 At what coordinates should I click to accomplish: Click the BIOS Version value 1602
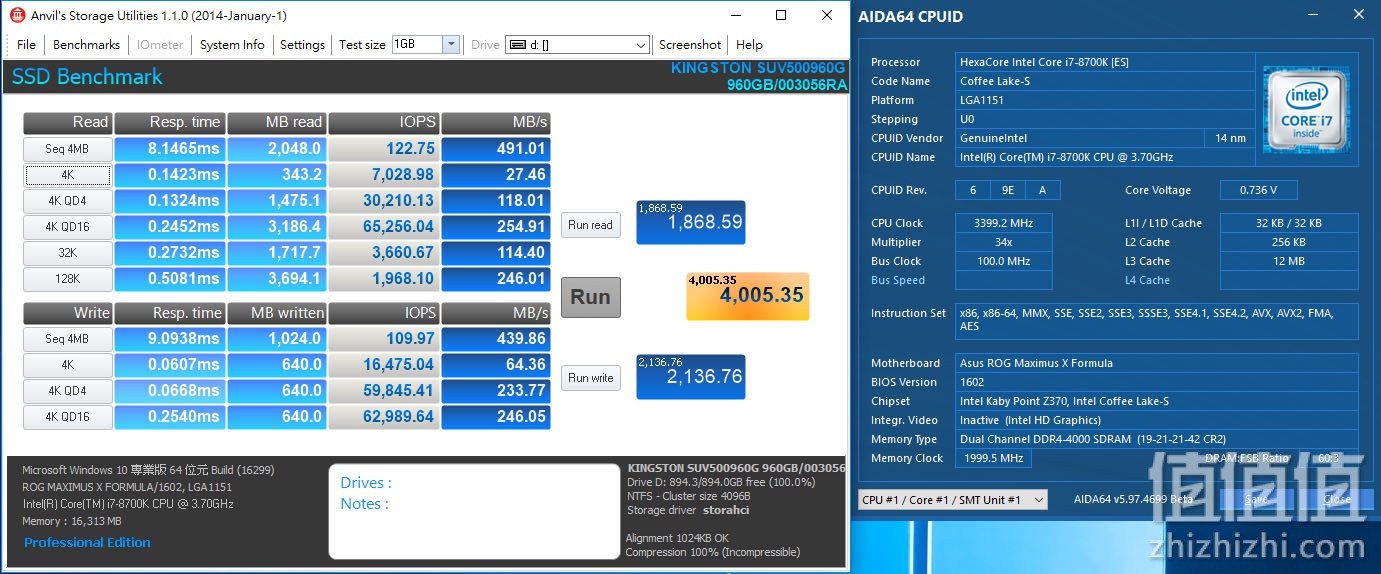[1157, 382]
